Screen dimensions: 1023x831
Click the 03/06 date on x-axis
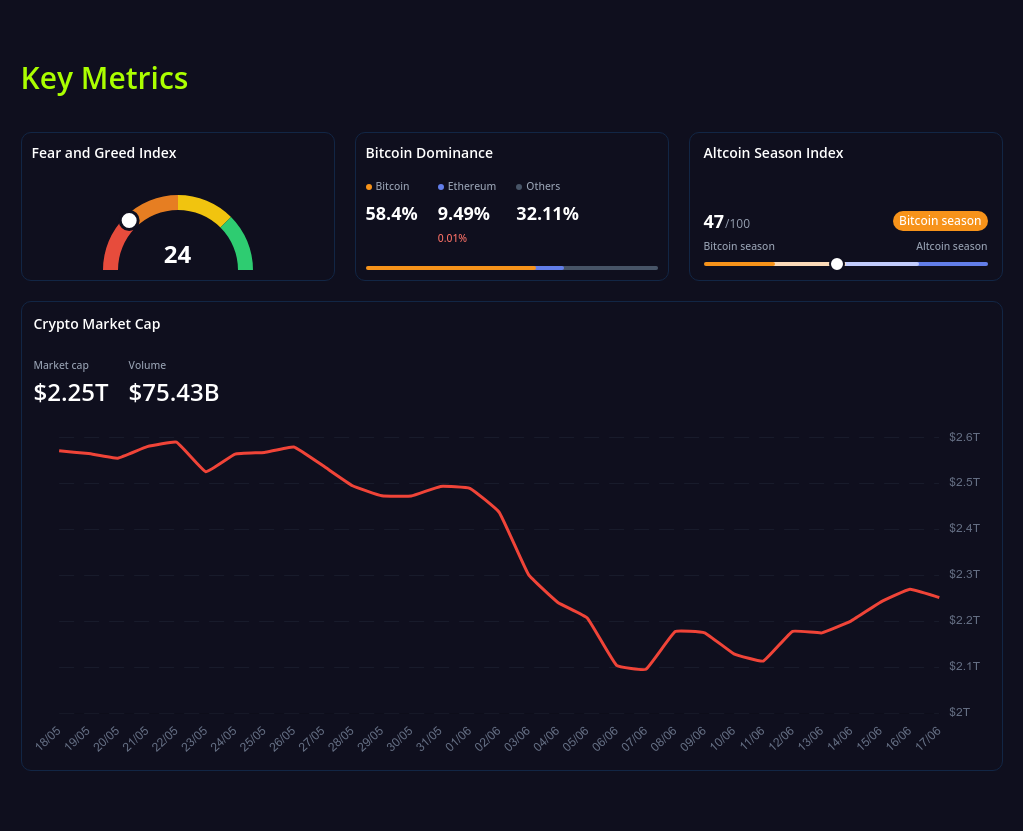(x=517, y=738)
